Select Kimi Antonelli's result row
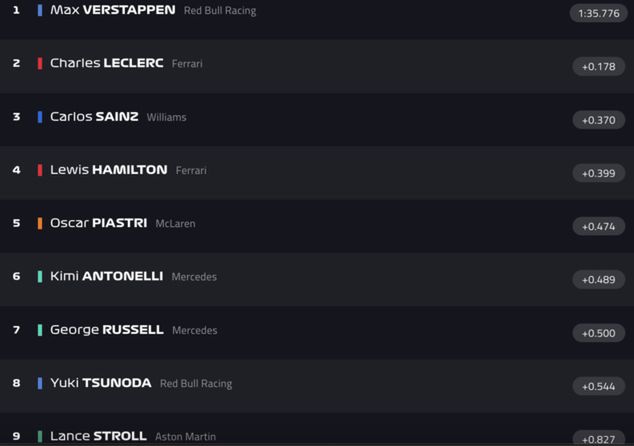This screenshot has height=446, width=634. pyautogui.click(x=106, y=276)
